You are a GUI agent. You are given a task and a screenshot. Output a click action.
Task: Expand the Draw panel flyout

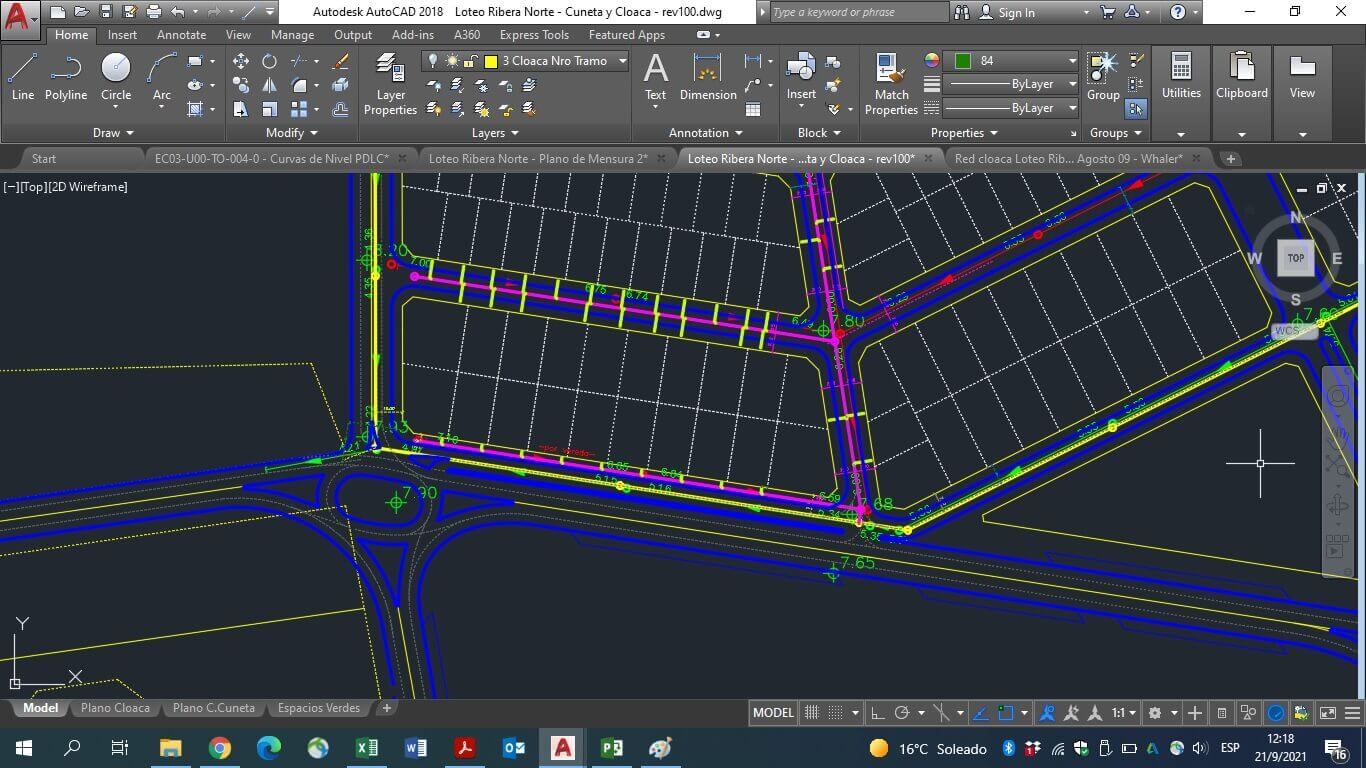(113, 133)
